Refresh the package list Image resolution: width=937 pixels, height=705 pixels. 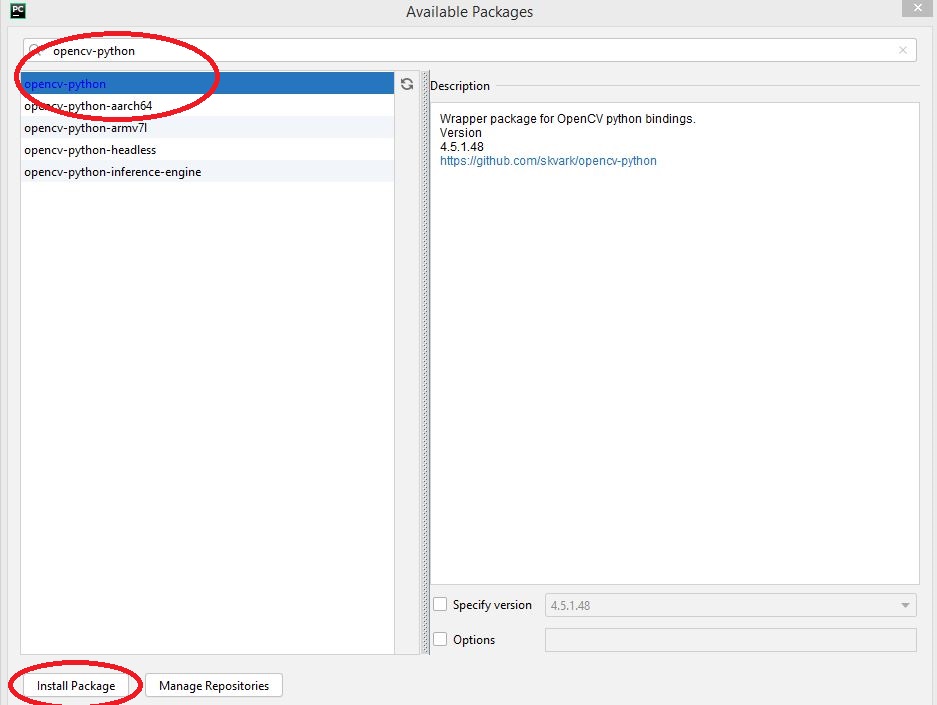[407, 85]
